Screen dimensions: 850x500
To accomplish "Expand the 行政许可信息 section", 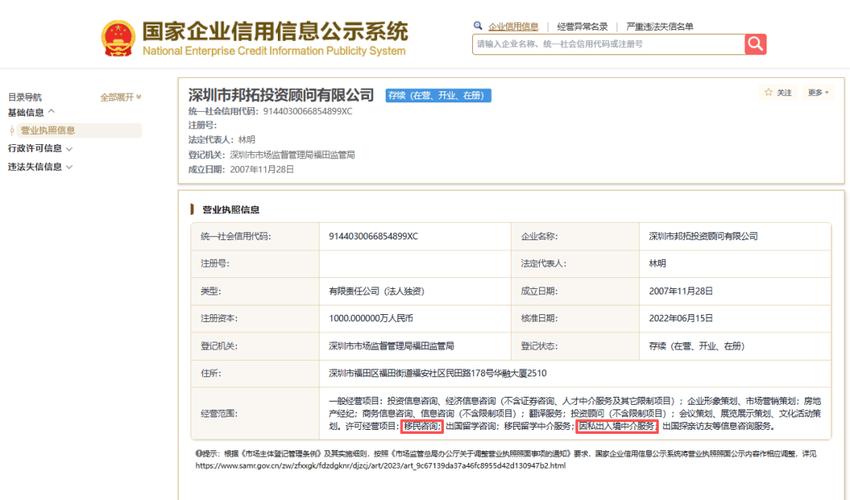I will coord(40,148).
